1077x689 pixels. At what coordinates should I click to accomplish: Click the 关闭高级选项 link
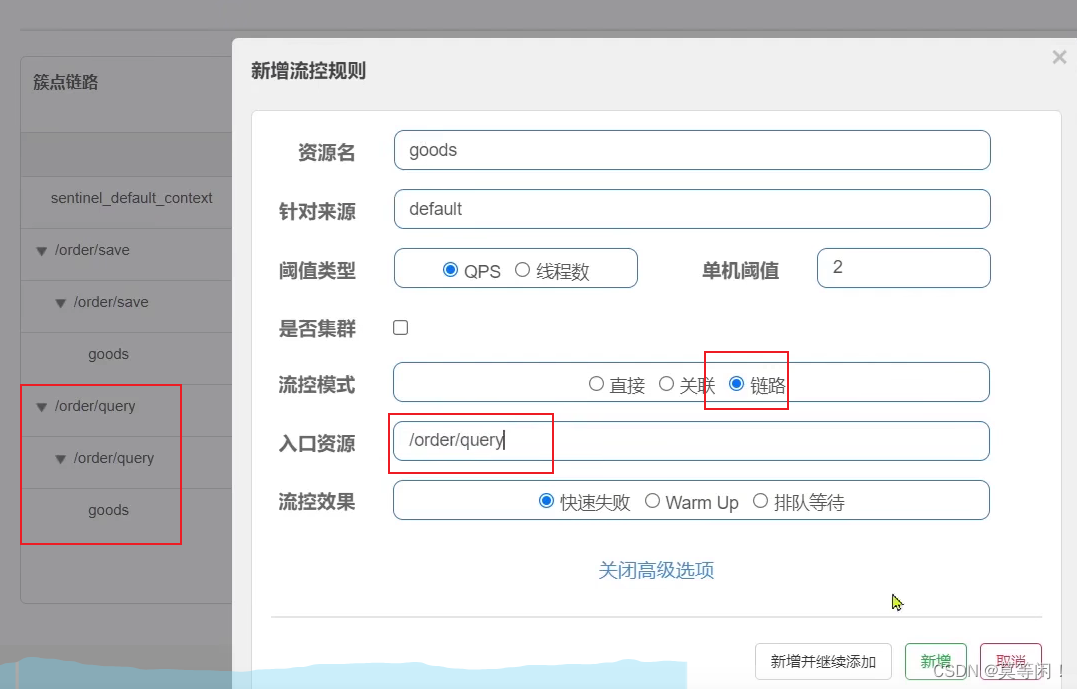[x=656, y=570]
